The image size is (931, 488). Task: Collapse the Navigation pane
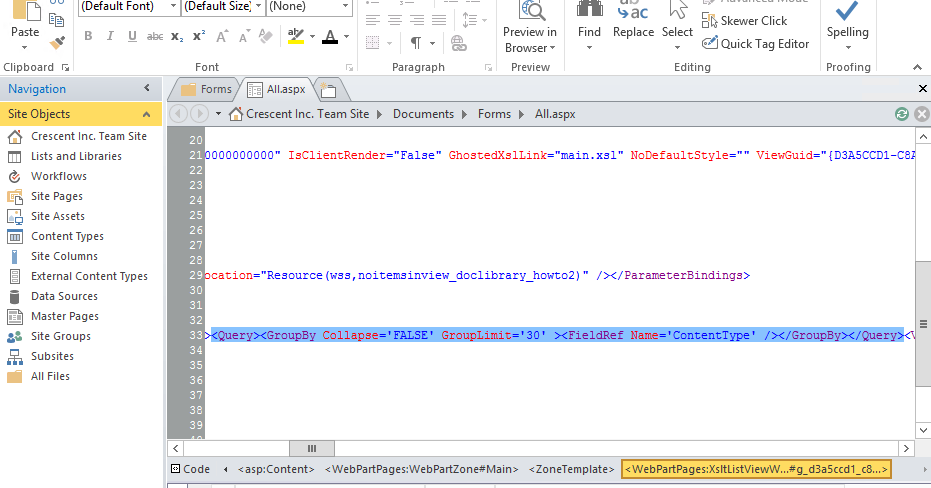(147, 88)
